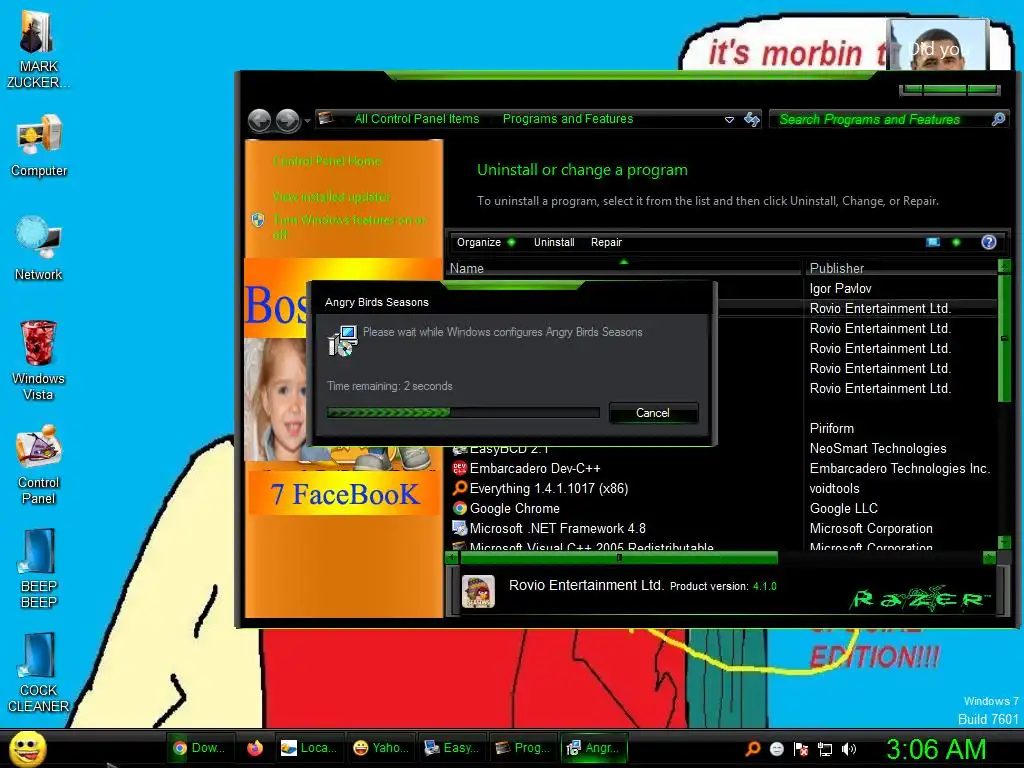Refresh the Programs and Features address bar
The height and width of the screenshot is (768, 1024).
[x=752, y=119]
